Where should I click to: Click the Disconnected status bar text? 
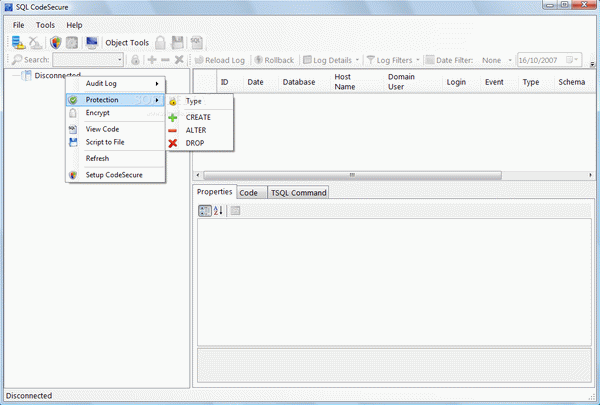(x=29, y=396)
